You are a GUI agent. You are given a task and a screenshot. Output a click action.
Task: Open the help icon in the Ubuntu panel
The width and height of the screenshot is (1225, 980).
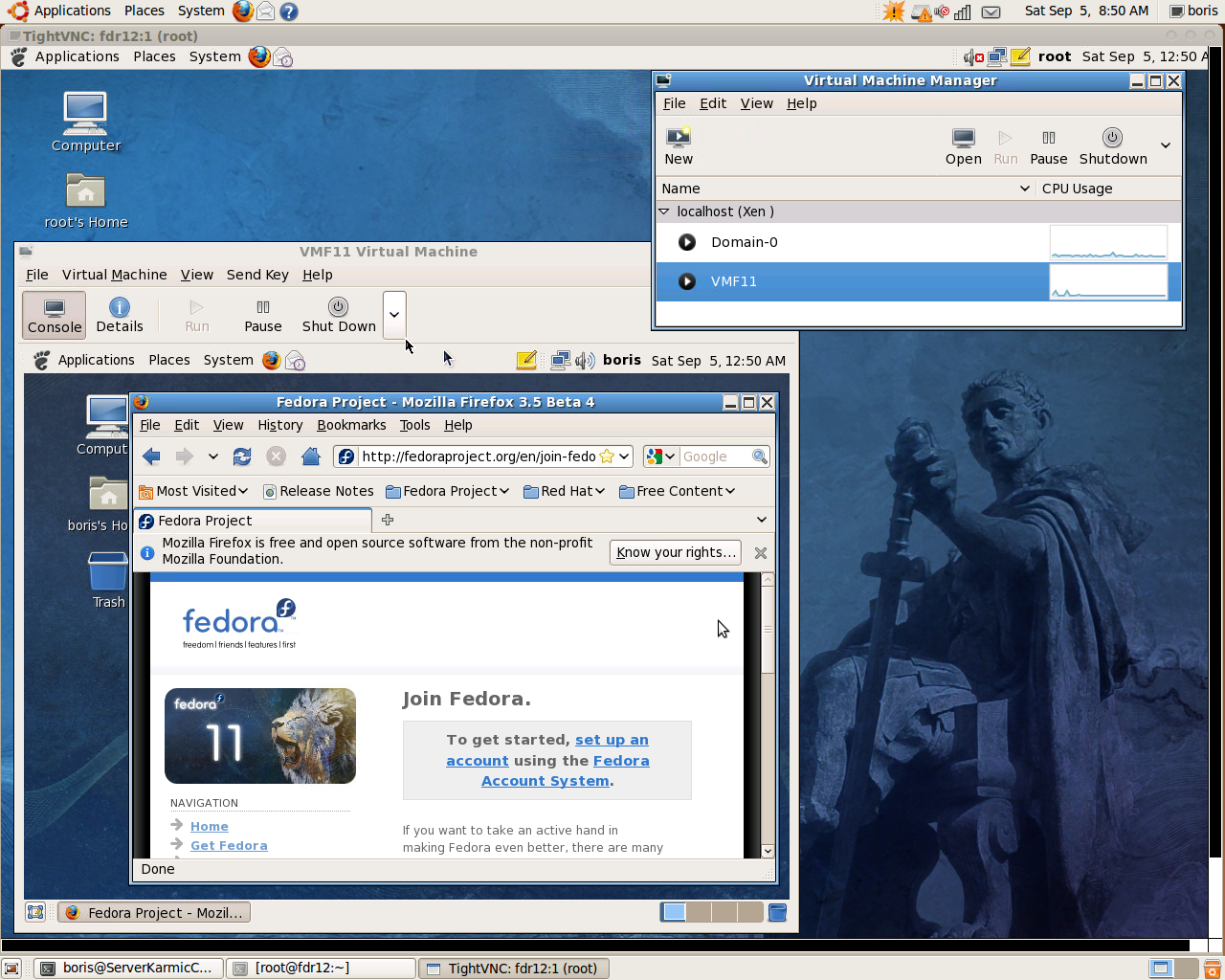click(x=288, y=11)
